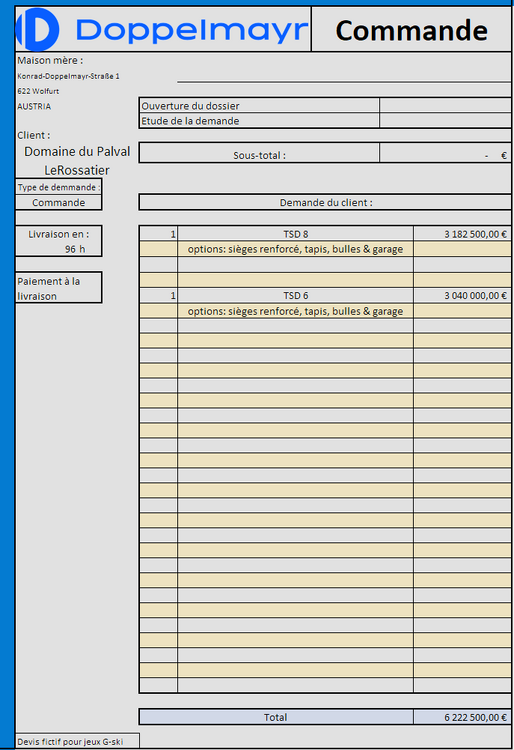The height and width of the screenshot is (750, 514).
Task: Select the 'LeRossatier' cell
Action: click(77, 170)
